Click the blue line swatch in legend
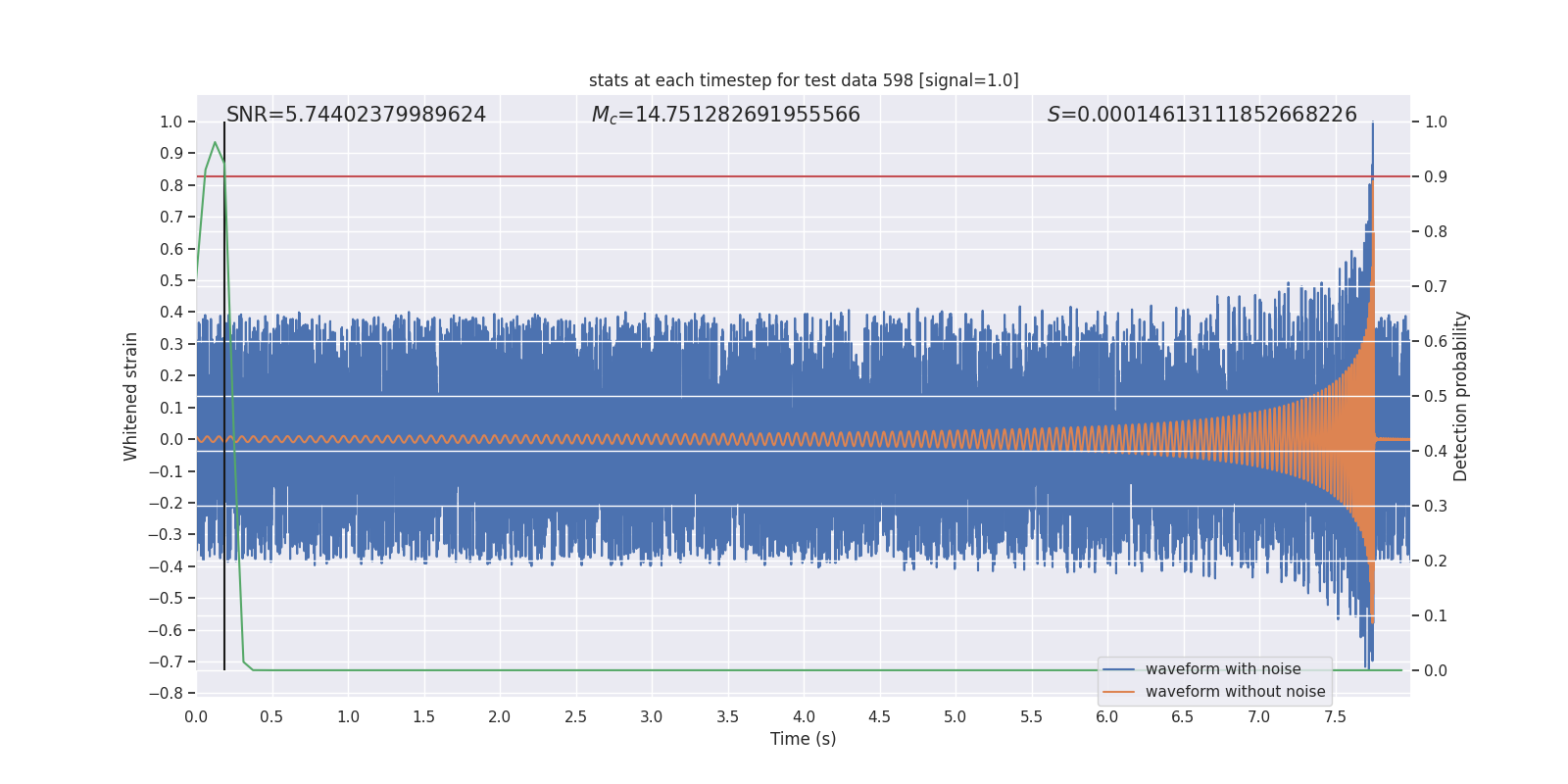This screenshot has height=784, width=1568. pyautogui.click(x=1118, y=669)
